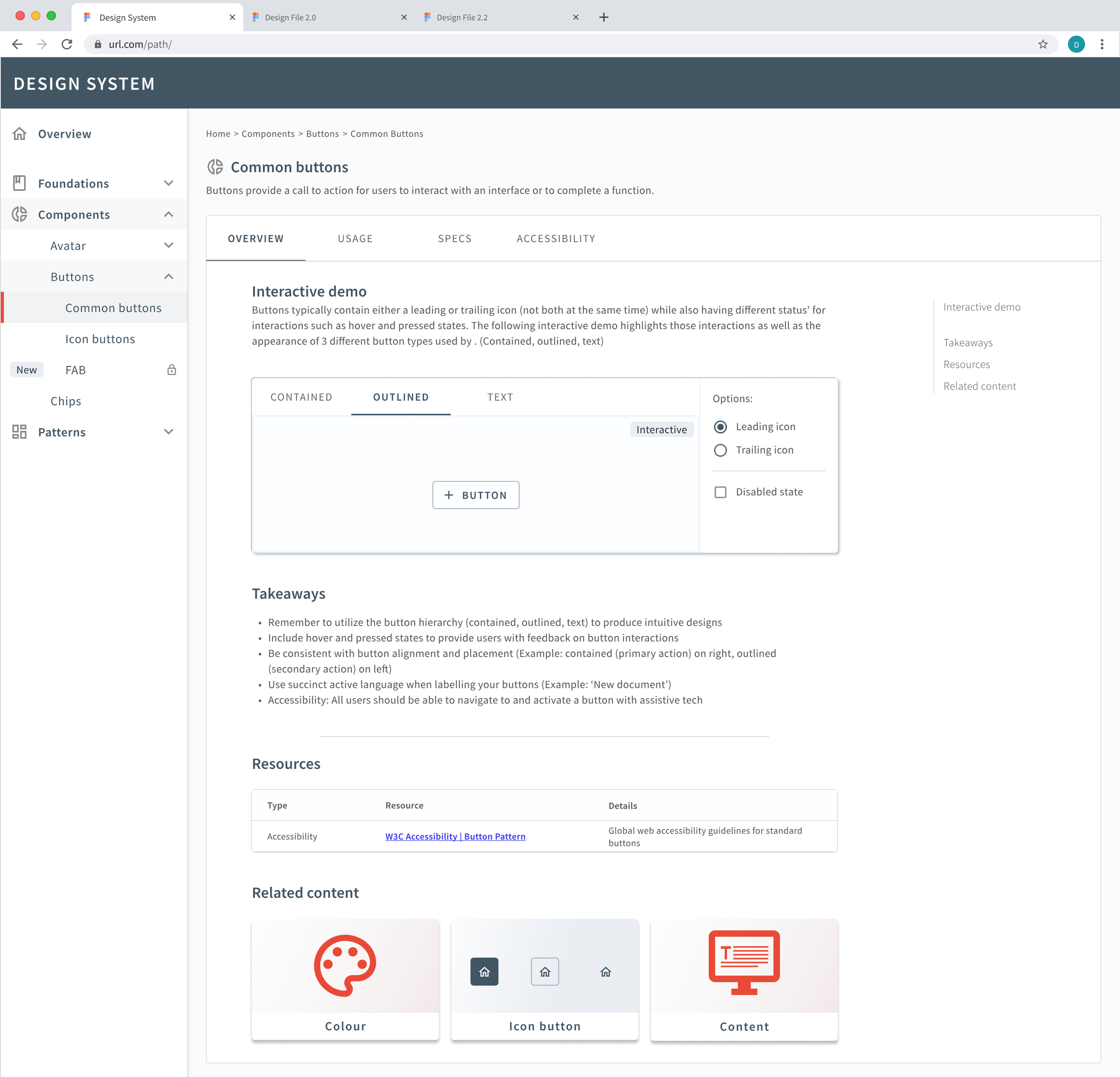1120x1077 pixels.
Task: Enable the Disabled state checkbox
Action: coord(720,492)
